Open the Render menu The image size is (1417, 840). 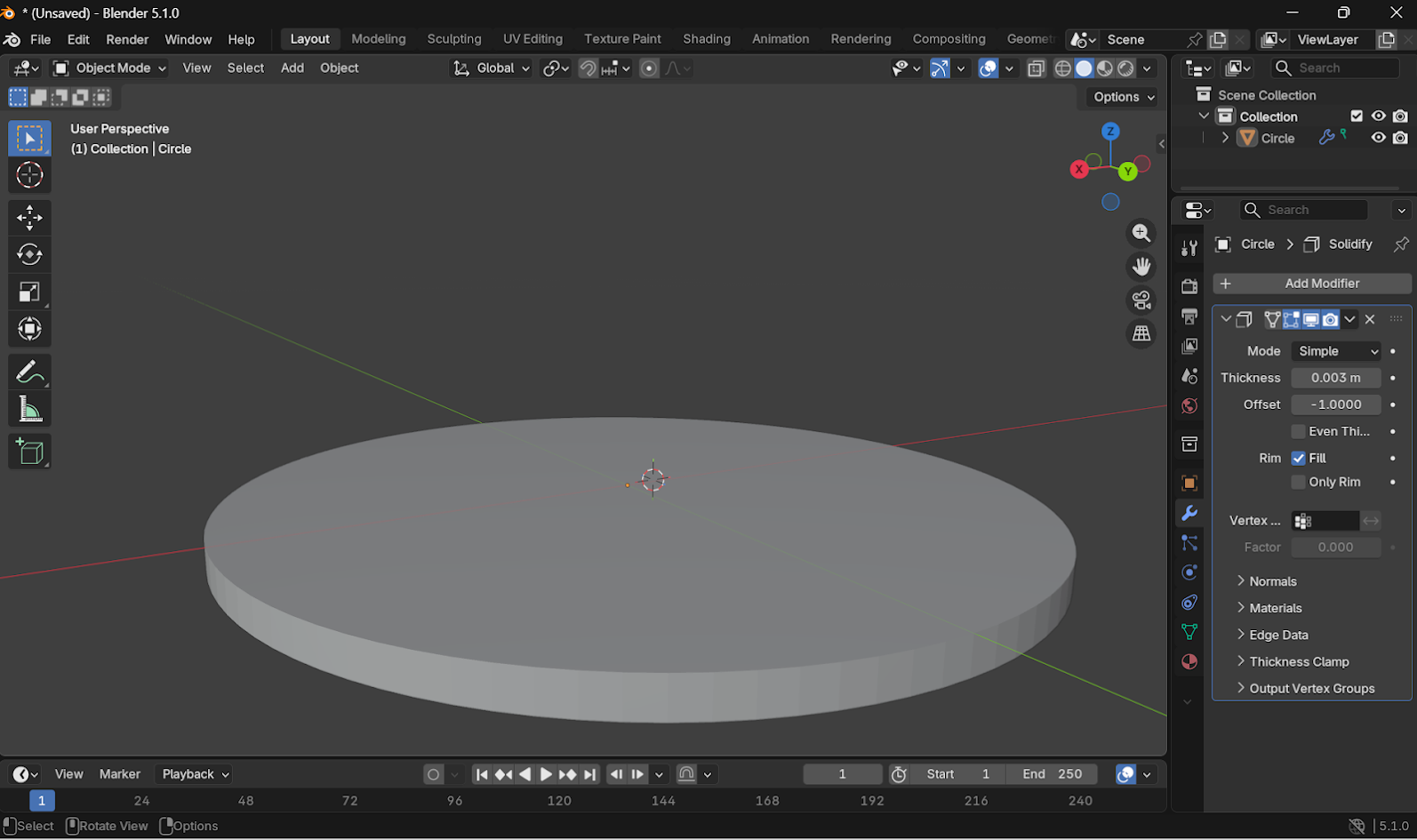pyautogui.click(x=127, y=39)
